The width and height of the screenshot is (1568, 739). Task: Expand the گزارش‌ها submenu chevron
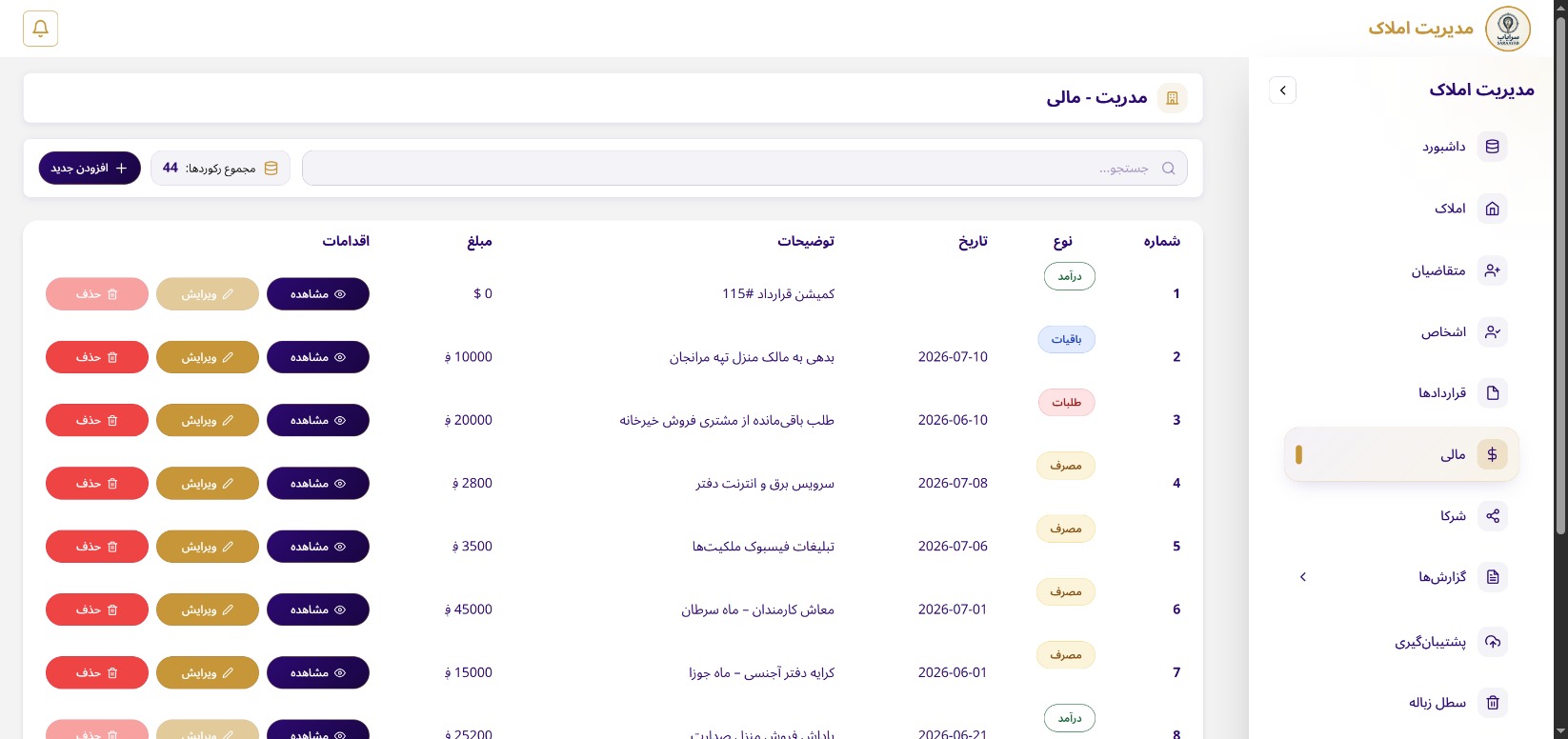tap(1303, 577)
